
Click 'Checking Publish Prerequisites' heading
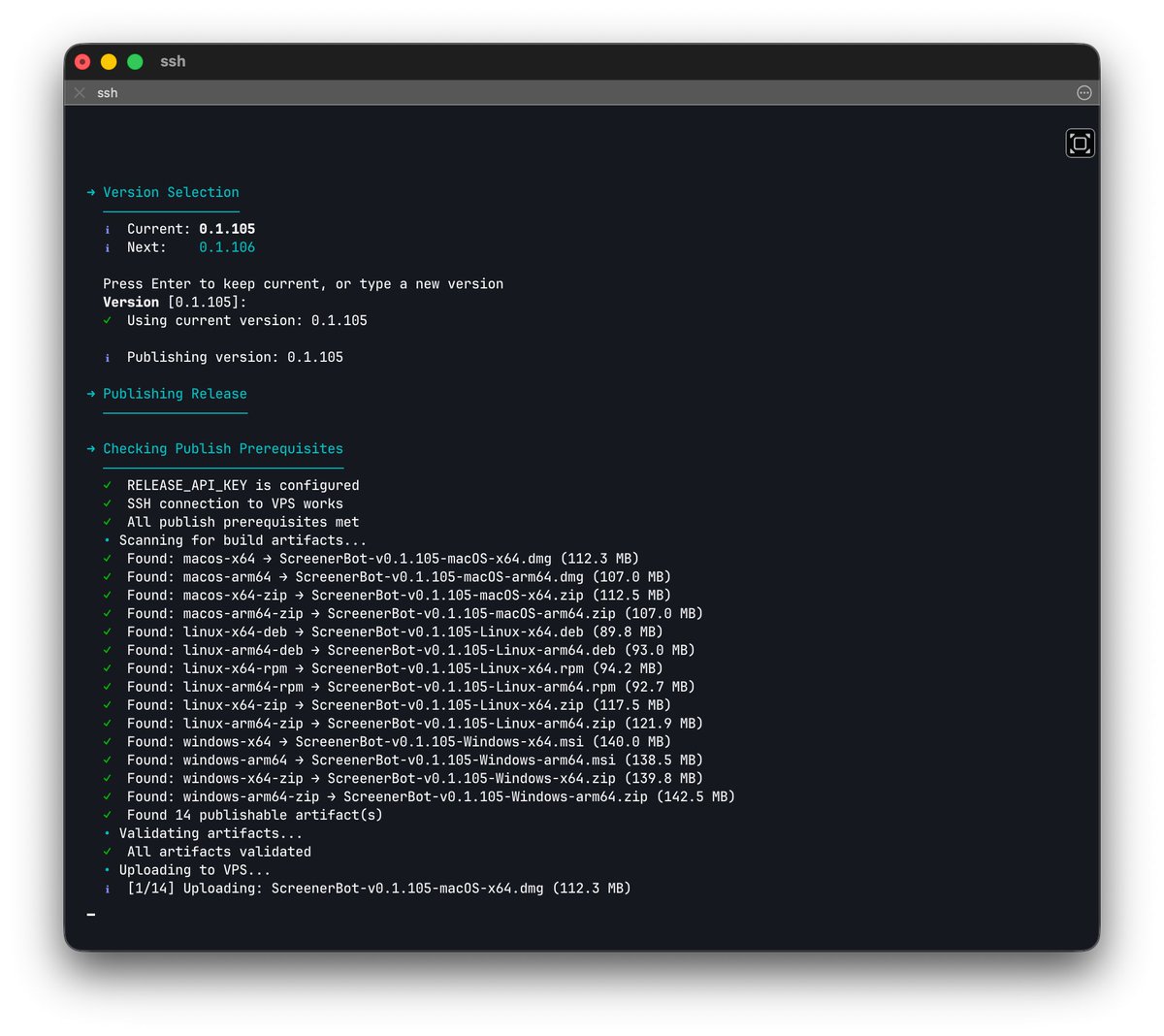223,449
